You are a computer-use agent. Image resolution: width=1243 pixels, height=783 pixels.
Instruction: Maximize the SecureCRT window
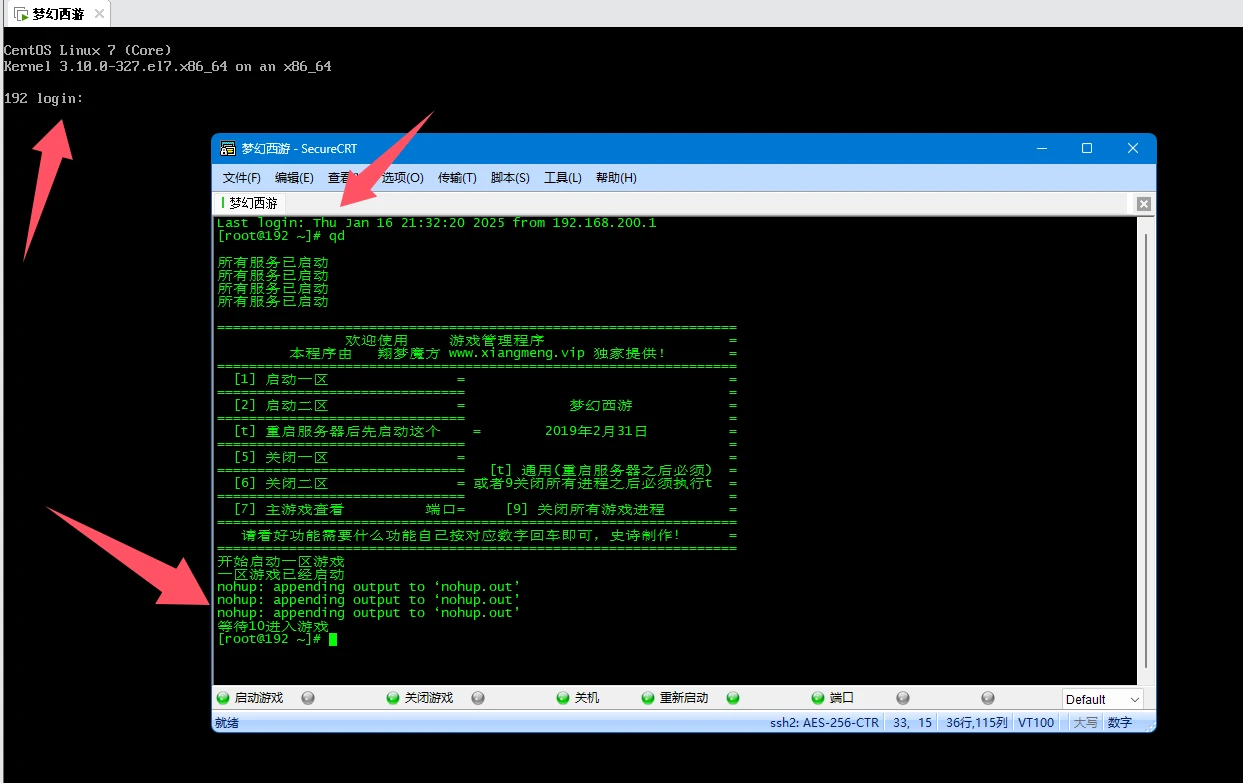[x=1087, y=148]
